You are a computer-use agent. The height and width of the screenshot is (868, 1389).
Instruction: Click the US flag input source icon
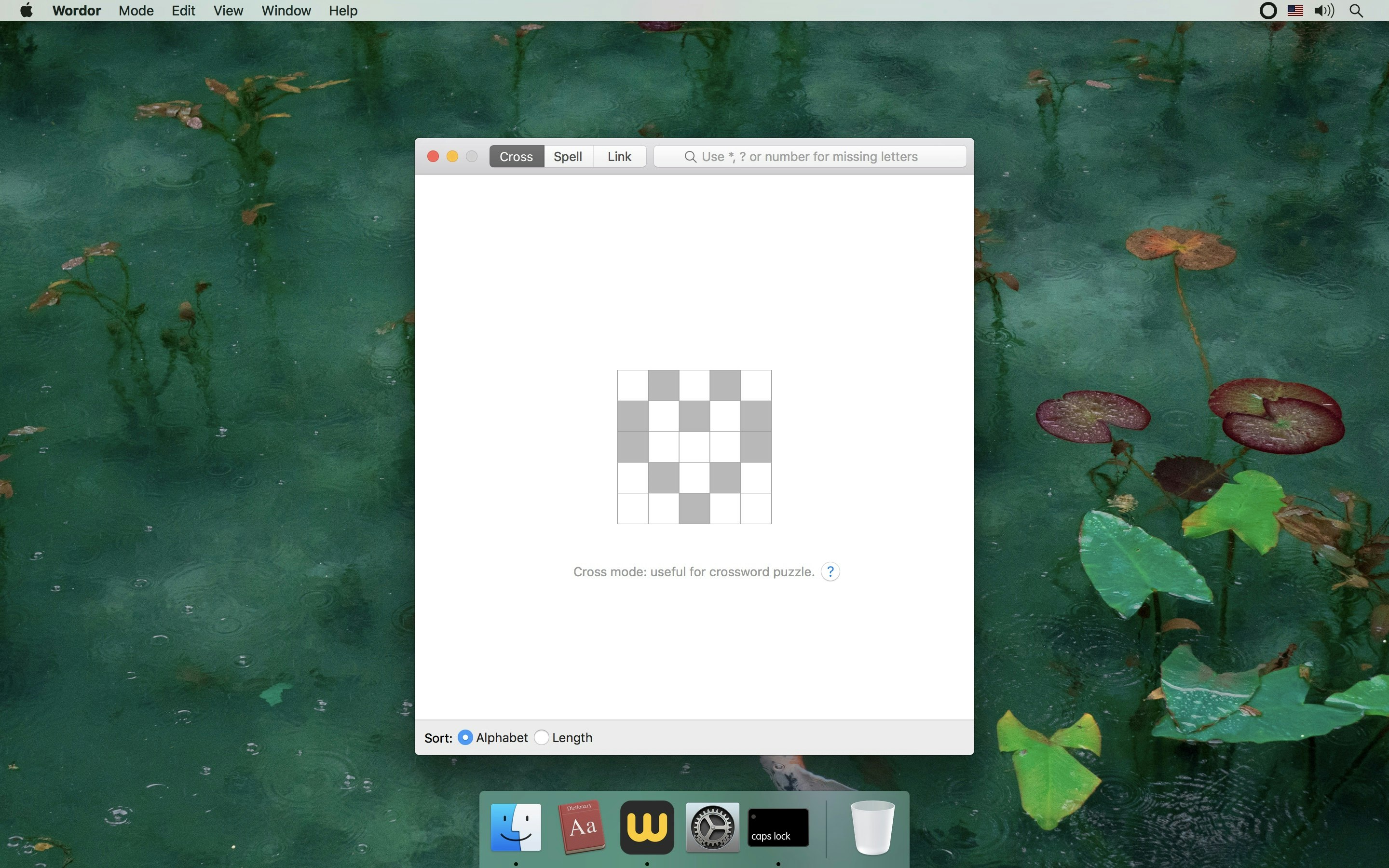click(x=1295, y=11)
